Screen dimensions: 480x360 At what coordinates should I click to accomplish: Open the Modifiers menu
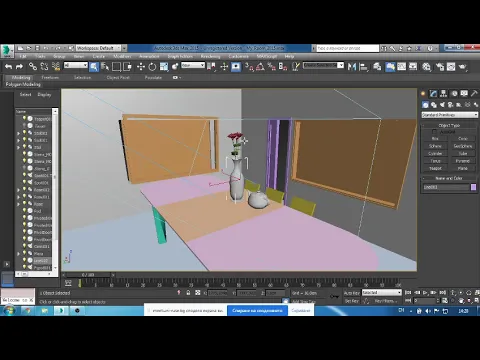pos(122,56)
